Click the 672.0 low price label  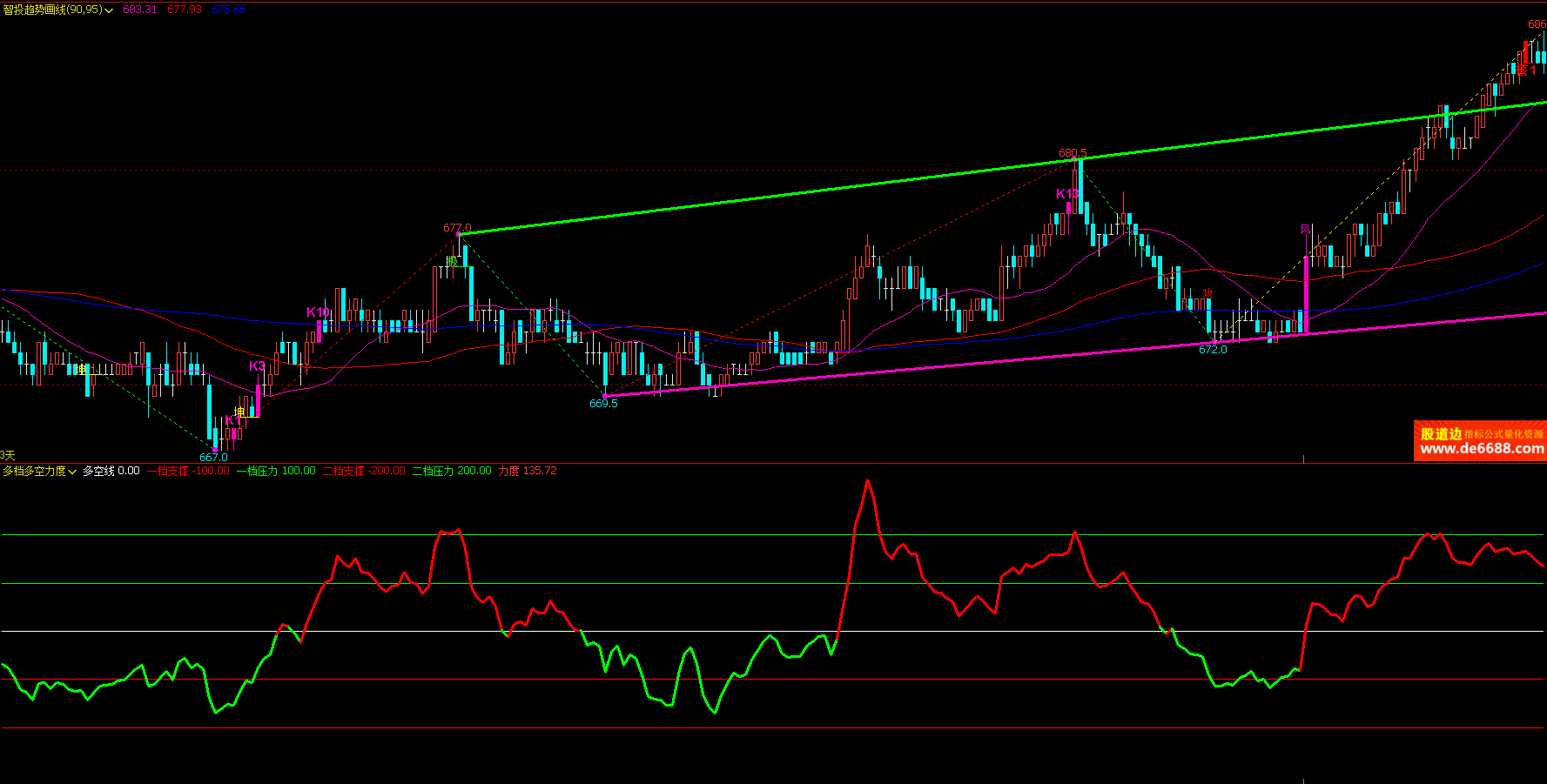click(1213, 350)
